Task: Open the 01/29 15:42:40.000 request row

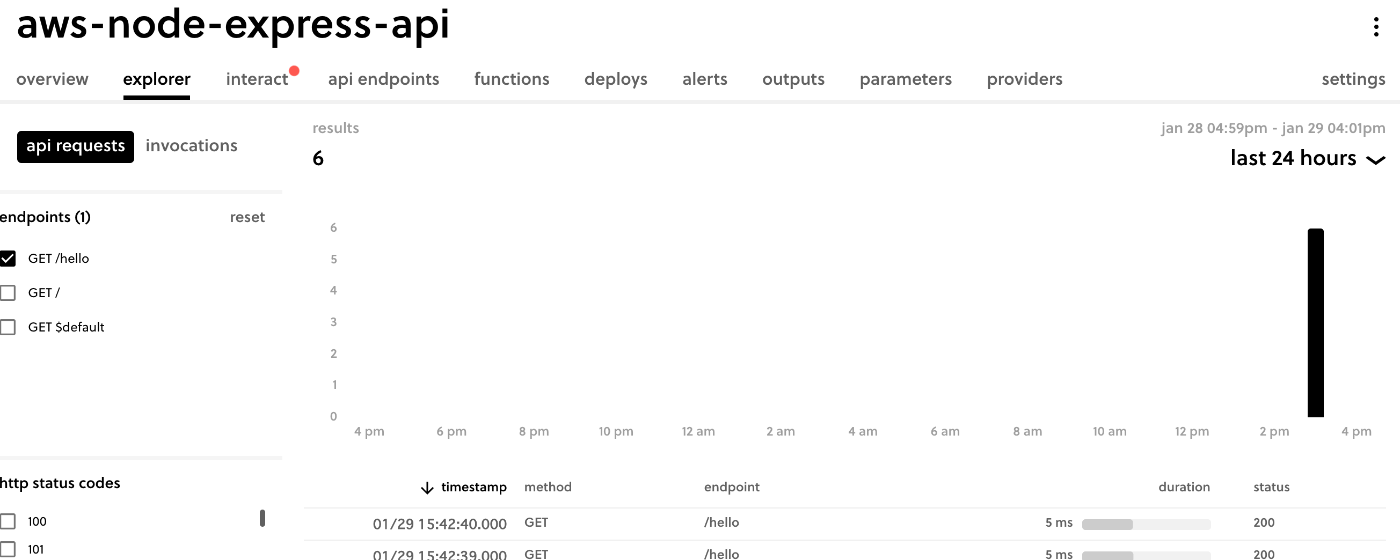Action: coord(852,524)
